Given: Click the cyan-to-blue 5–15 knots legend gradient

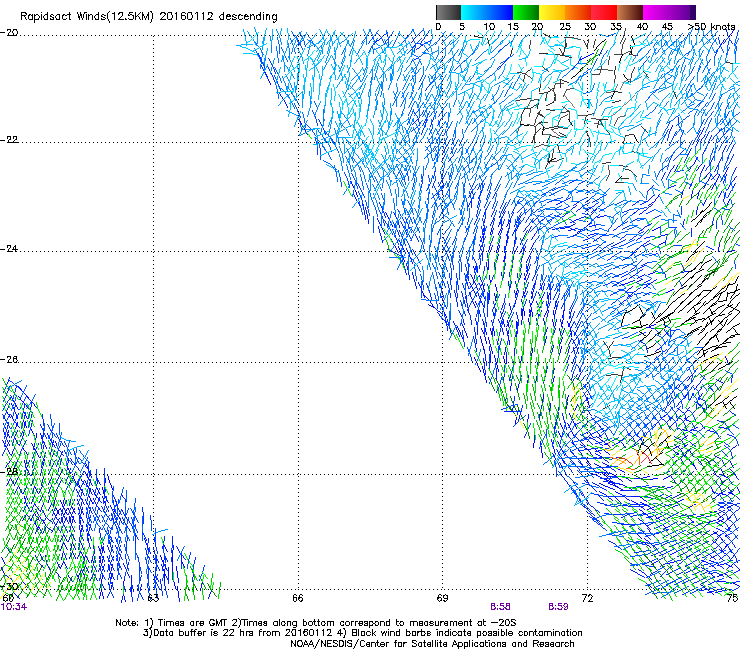Looking at the screenshot, I should tap(487, 12).
